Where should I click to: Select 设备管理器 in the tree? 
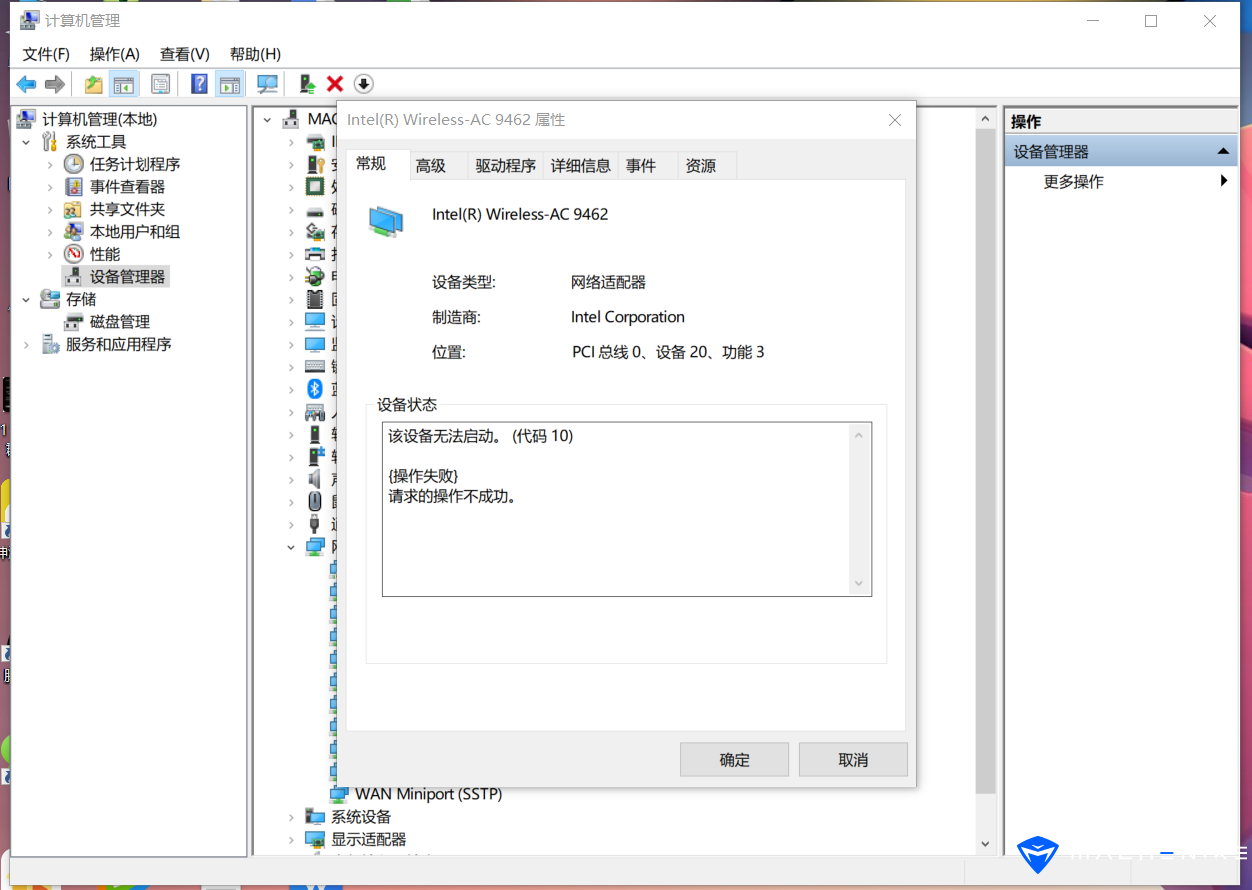[127, 277]
